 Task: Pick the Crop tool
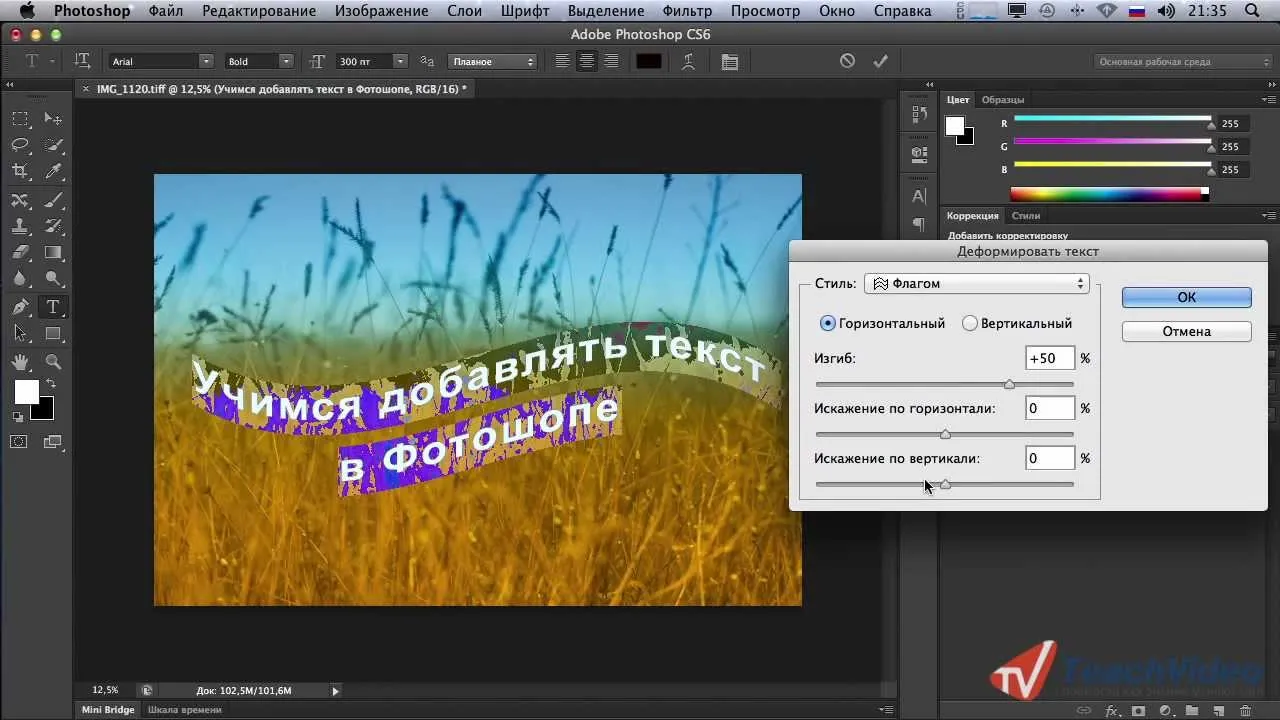(21, 172)
